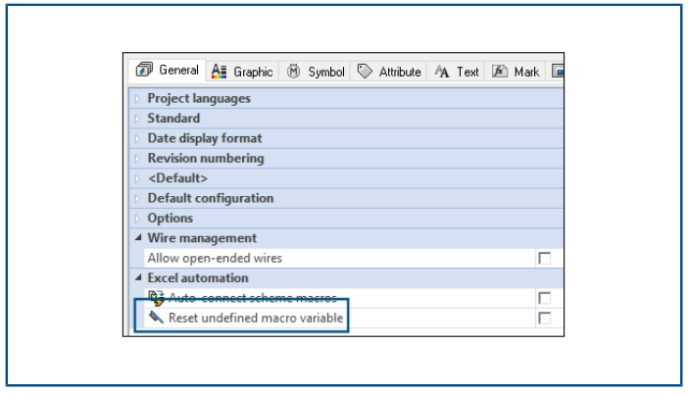Viewport: 689px width, 395px height.
Task: Switch to the Symbol tab
Action: point(315,72)
